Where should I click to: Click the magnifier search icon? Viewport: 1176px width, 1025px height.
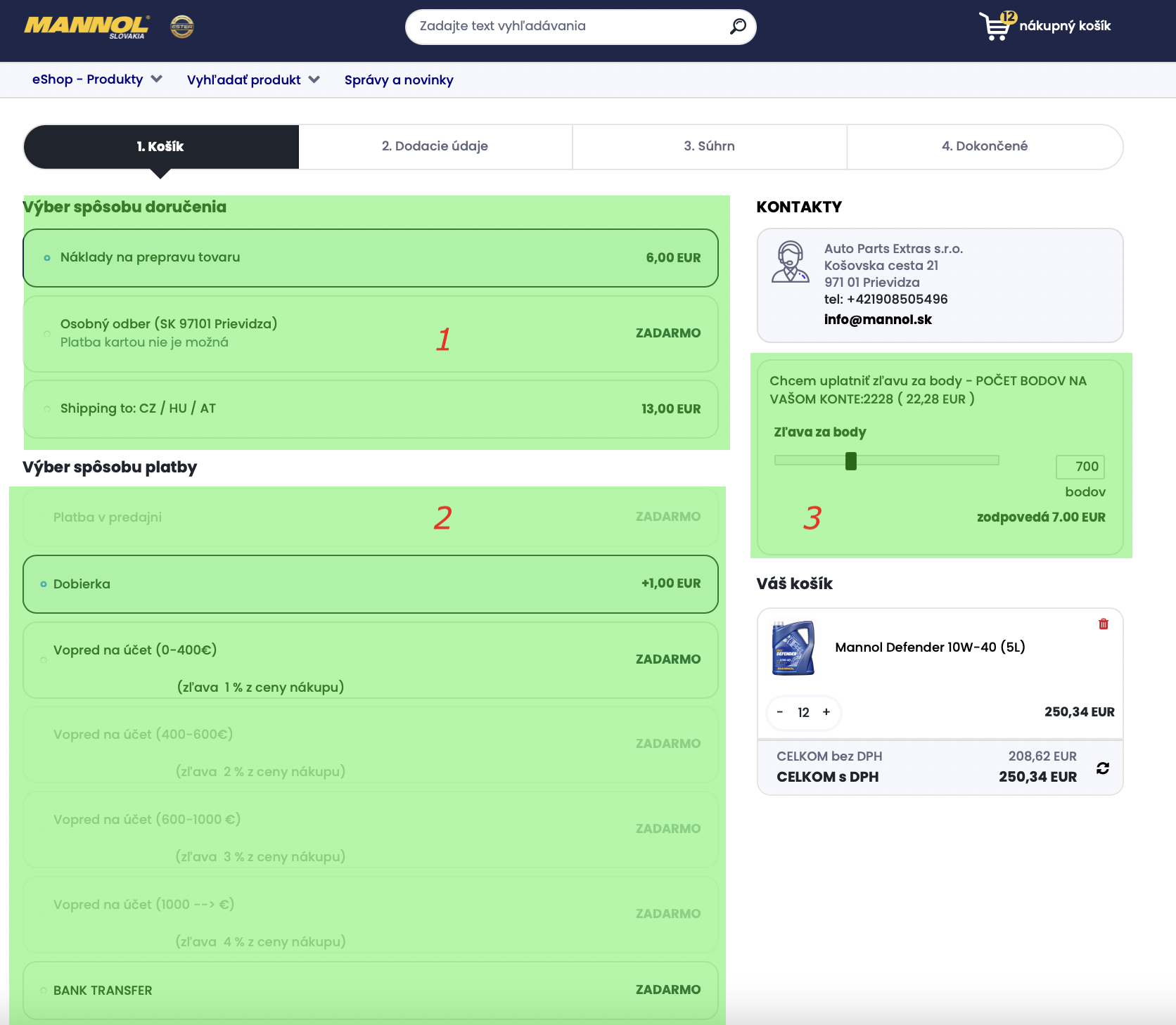tap(738, 26)
